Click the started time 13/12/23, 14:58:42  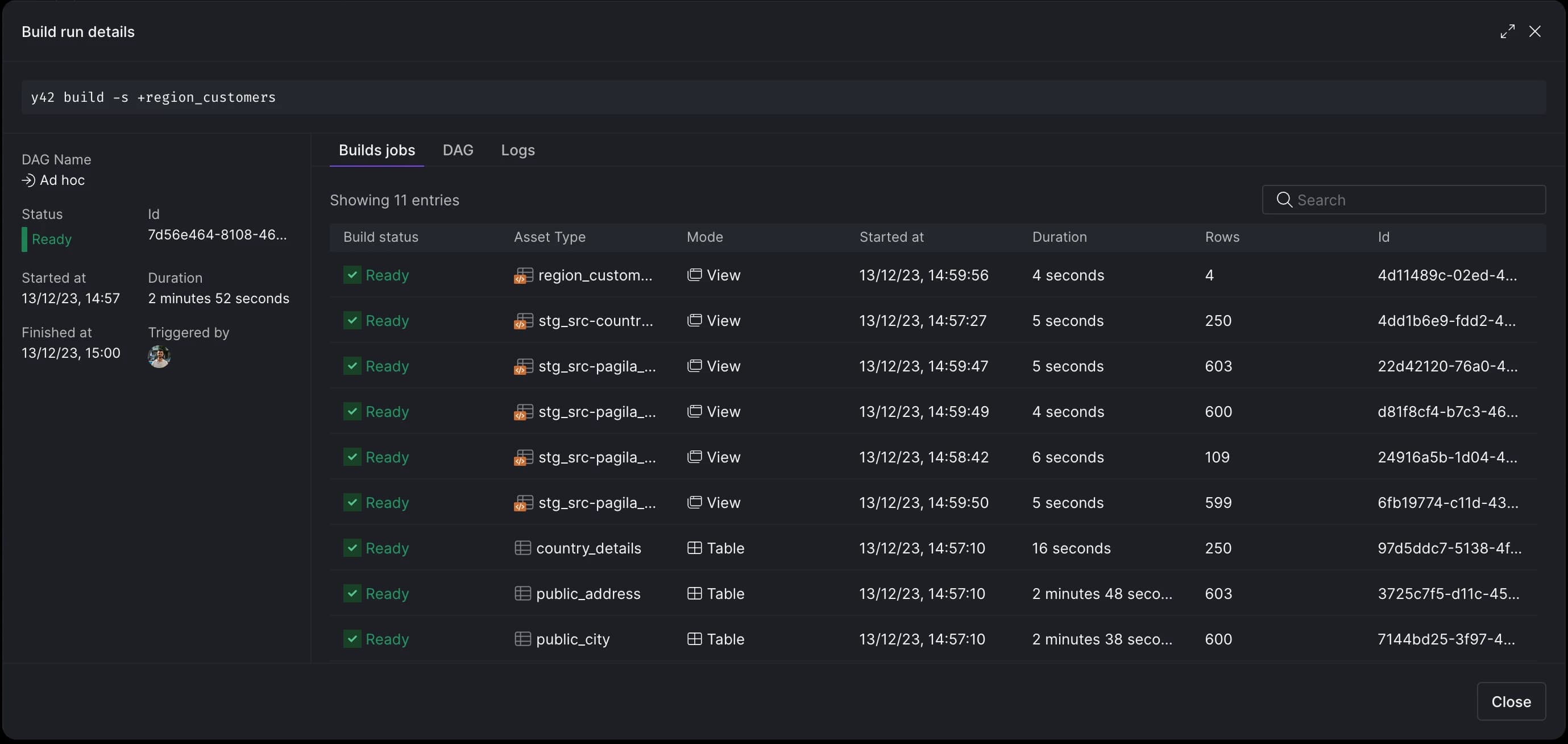click(923, 457)
